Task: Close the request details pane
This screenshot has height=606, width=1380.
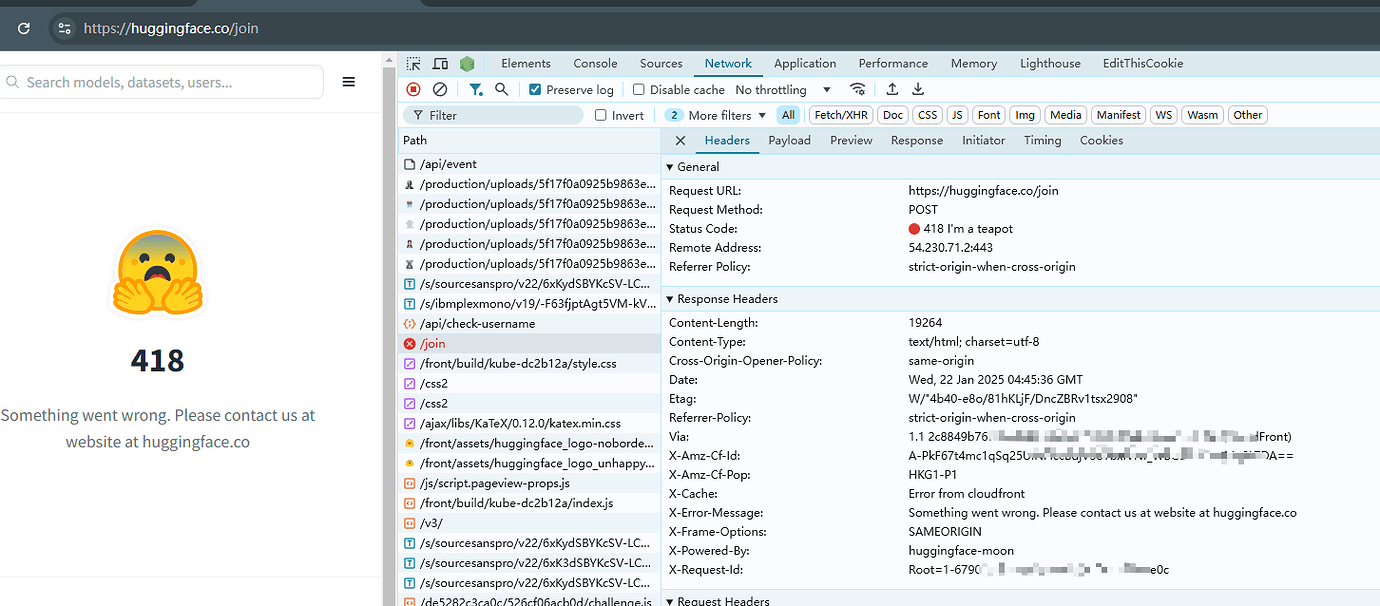Action: [x=680, y=141]
